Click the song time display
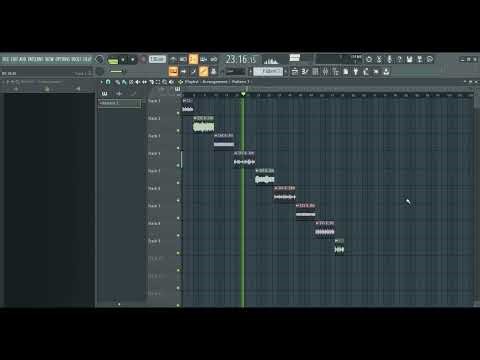This screenshot has height=360, width=480. pyautogui.click(x=241, y=60)
